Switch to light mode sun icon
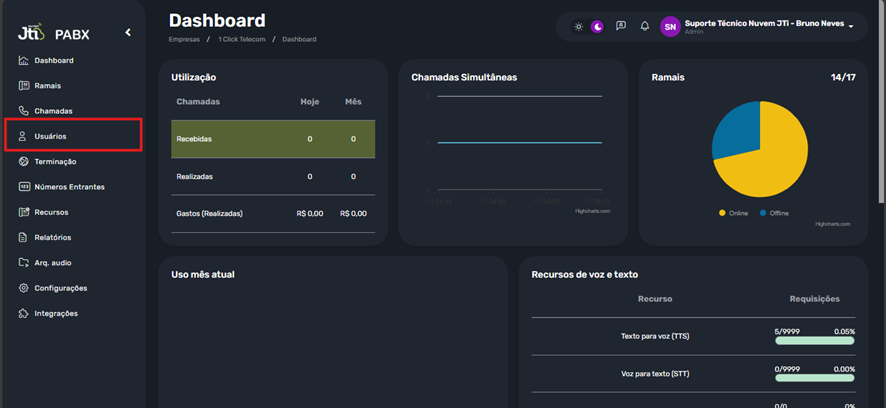The image size is (886, 408). 578,26
